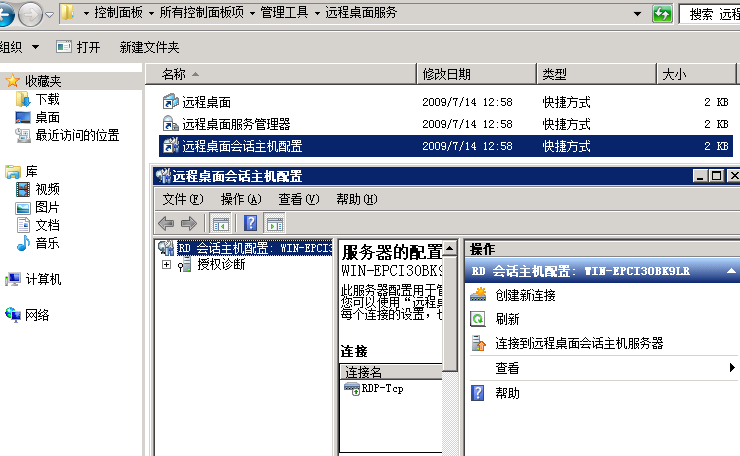The image size is (740, 456).
Task: Click 创建新连接 in the actions pane
Action: coord(525,296)
